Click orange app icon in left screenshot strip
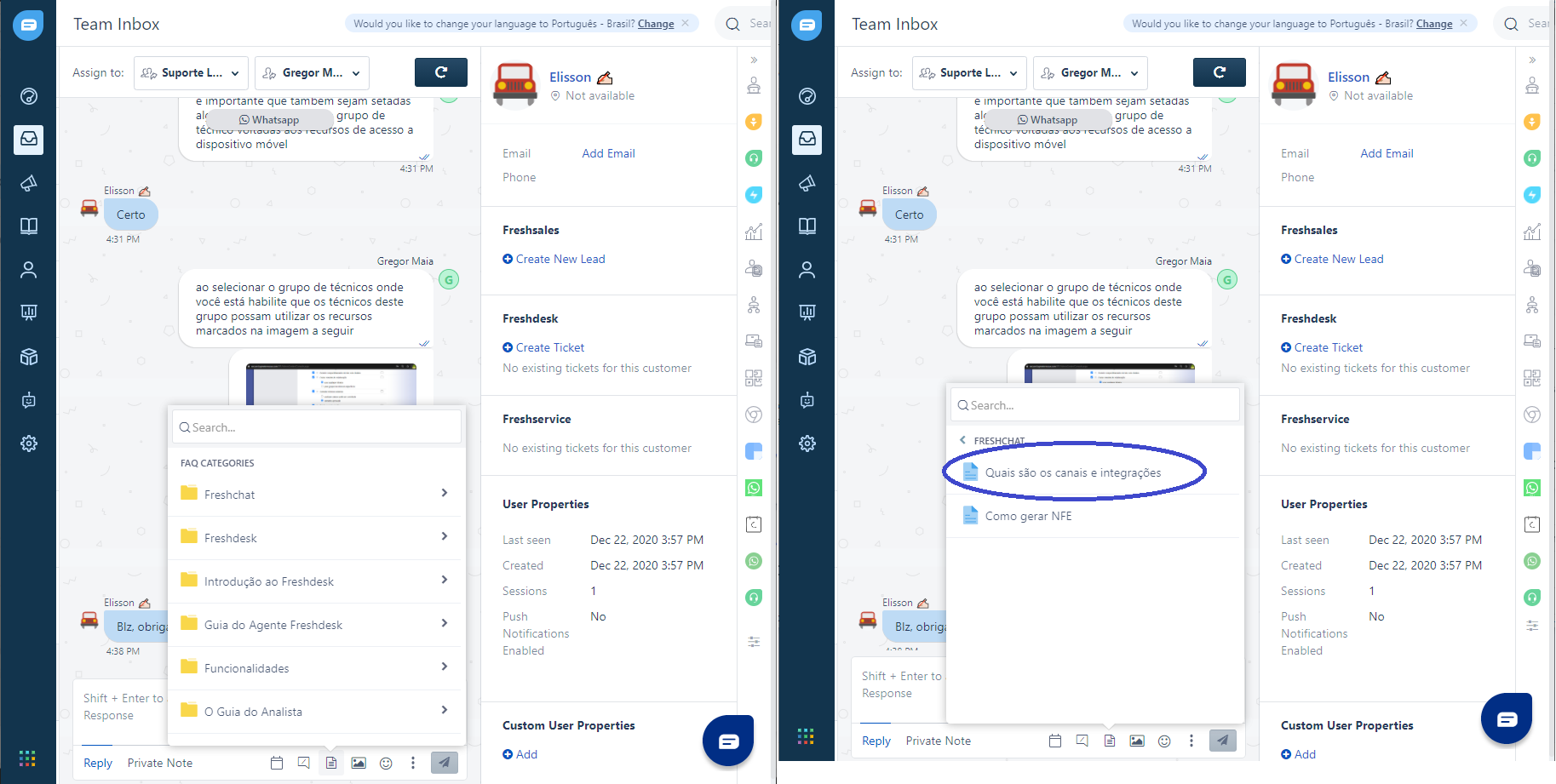The width and height of the screenshot is (1556, 784). 754,122
